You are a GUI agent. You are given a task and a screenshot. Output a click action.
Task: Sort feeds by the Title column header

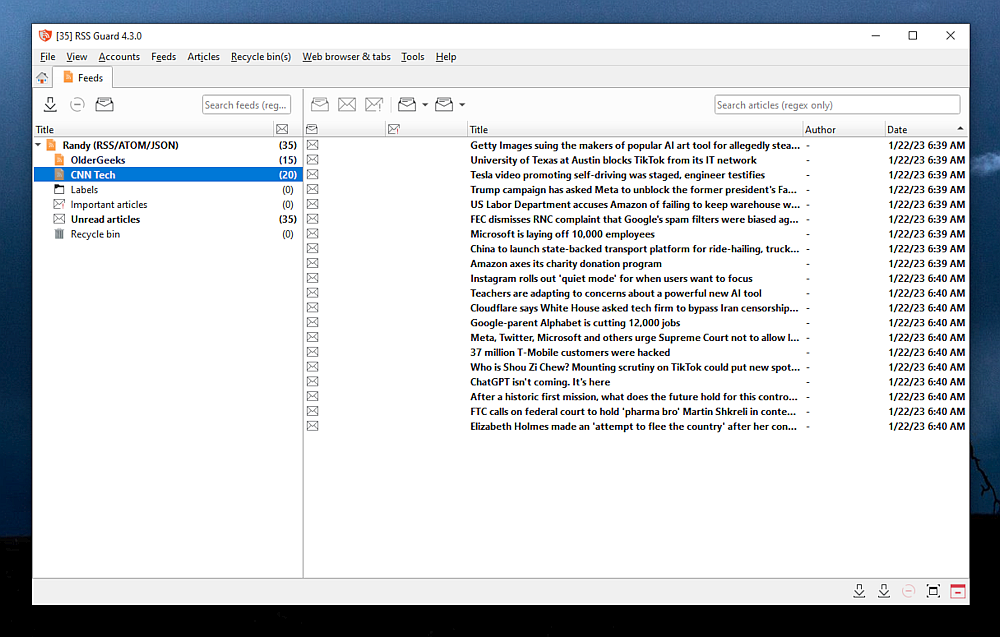[x=153, y=129]
